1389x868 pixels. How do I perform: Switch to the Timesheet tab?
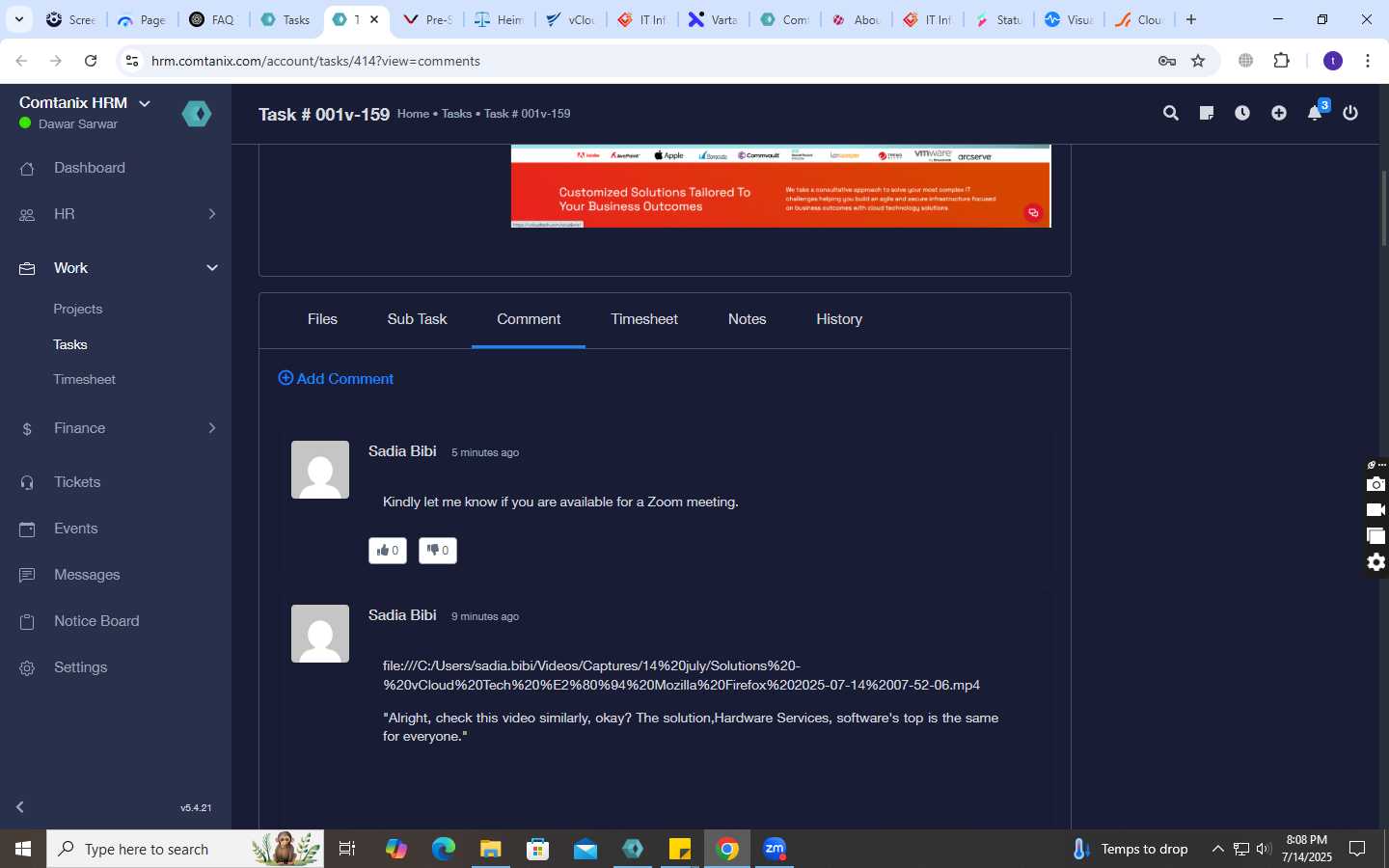click(644, 319)
